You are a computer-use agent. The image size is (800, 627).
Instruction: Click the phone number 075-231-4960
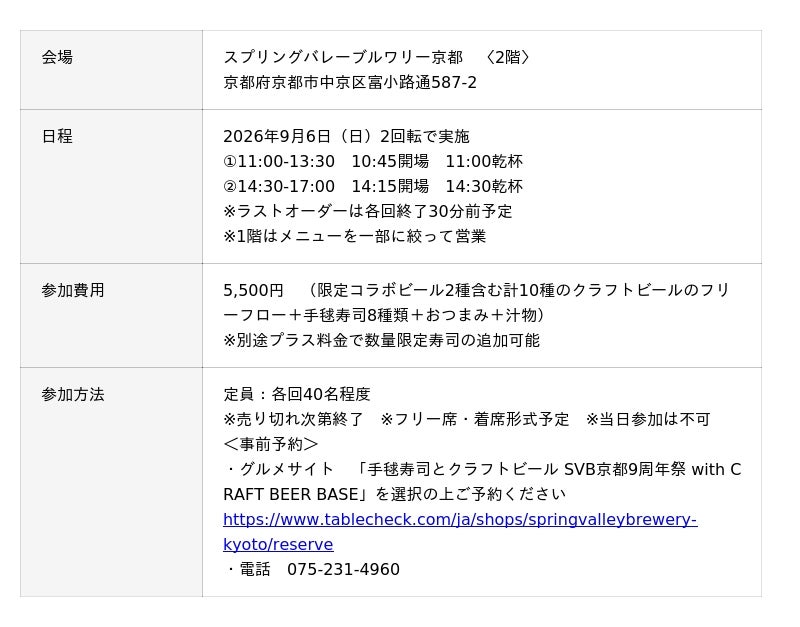pyautogui.click(x=343, y=569)
